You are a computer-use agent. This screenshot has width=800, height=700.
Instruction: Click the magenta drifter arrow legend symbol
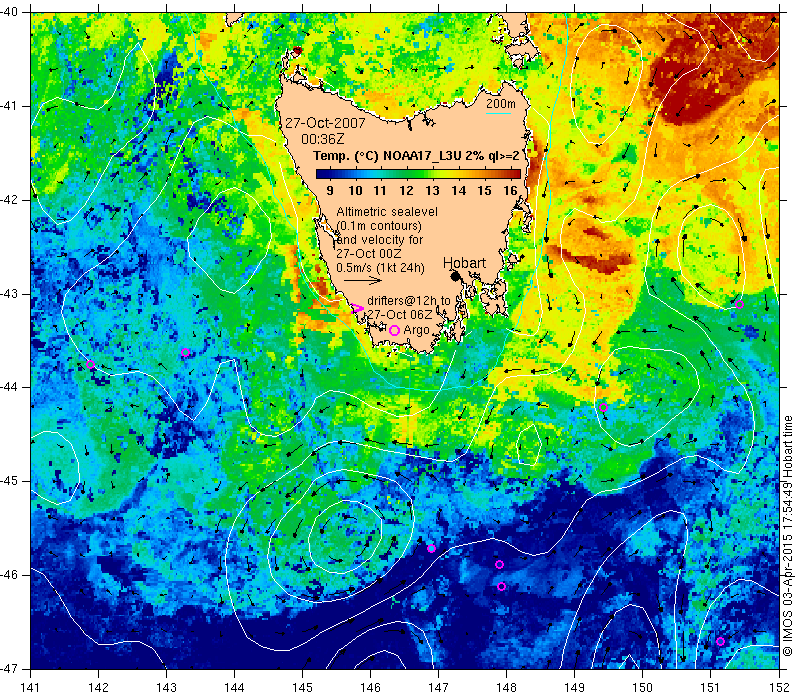(357, 308)
